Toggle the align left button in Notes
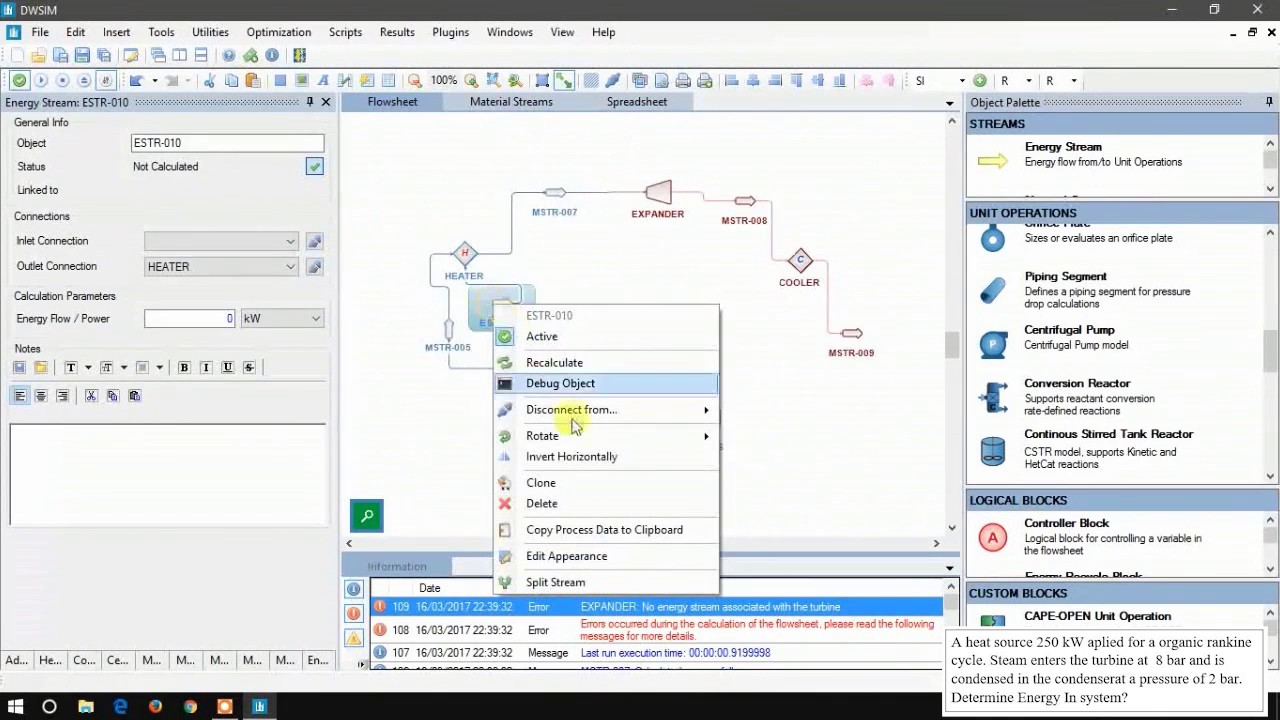Screen dimensions: 1280x720 [19, 396]
